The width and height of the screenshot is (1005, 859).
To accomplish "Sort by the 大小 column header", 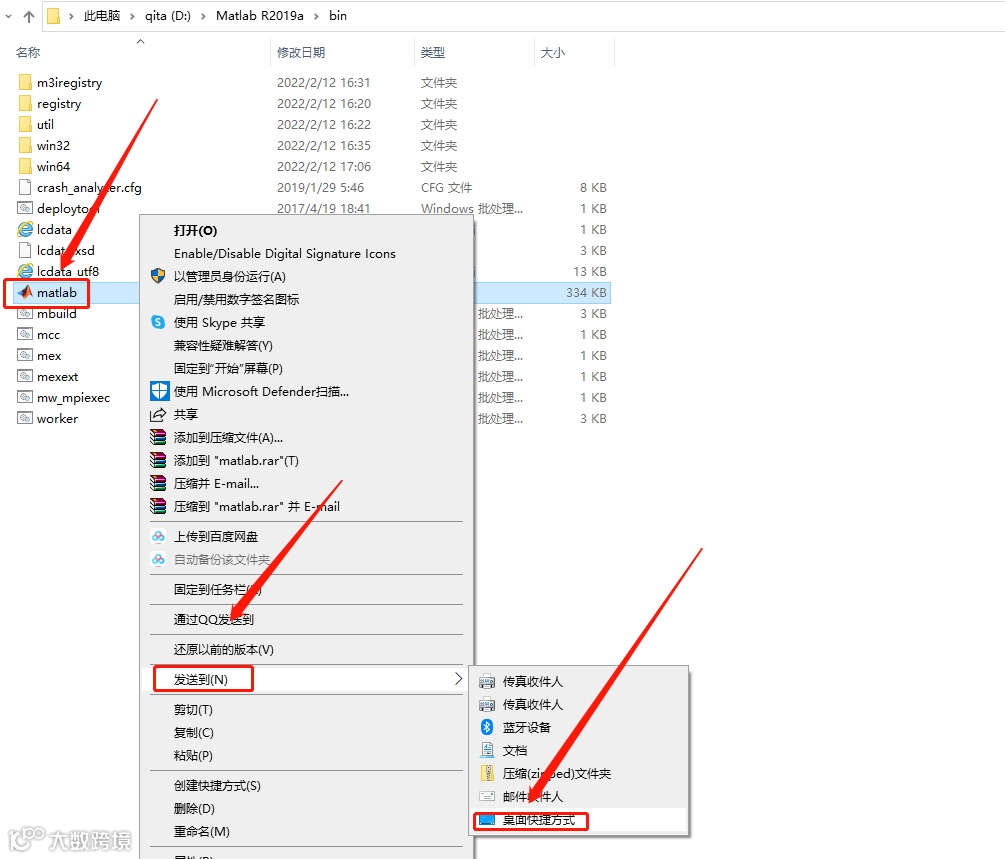I will [552, 53].
